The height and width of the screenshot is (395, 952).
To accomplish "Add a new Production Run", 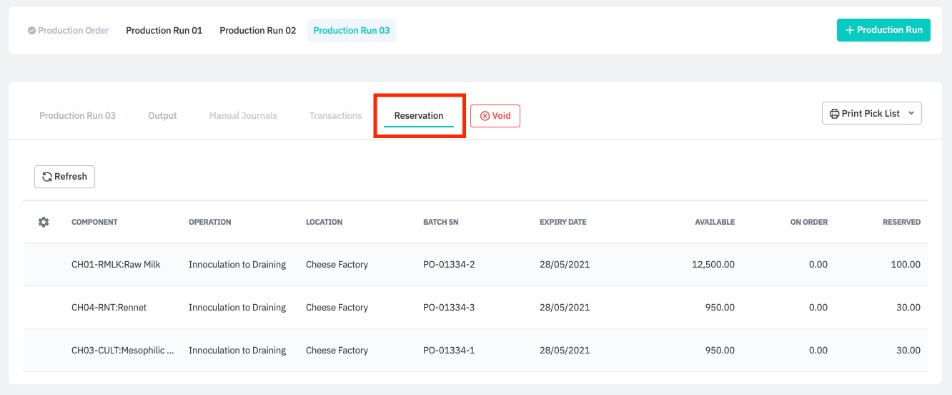I will (x=883, y=30).
